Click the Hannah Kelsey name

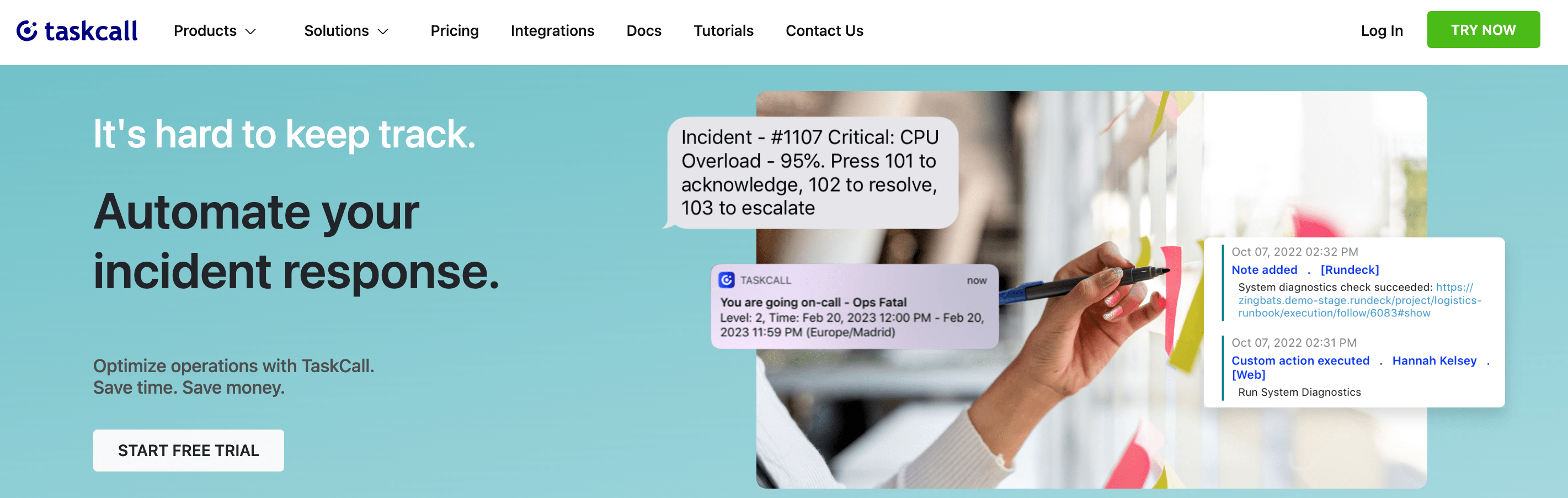coord(1433,361)
